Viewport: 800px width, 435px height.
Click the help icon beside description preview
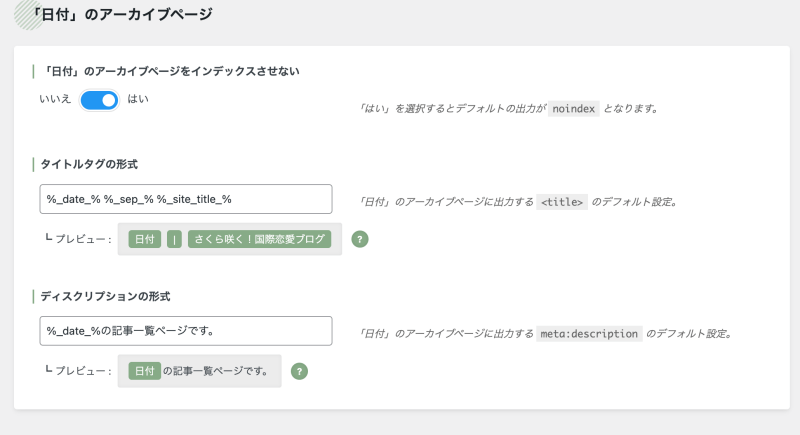(x=299, y=371)
